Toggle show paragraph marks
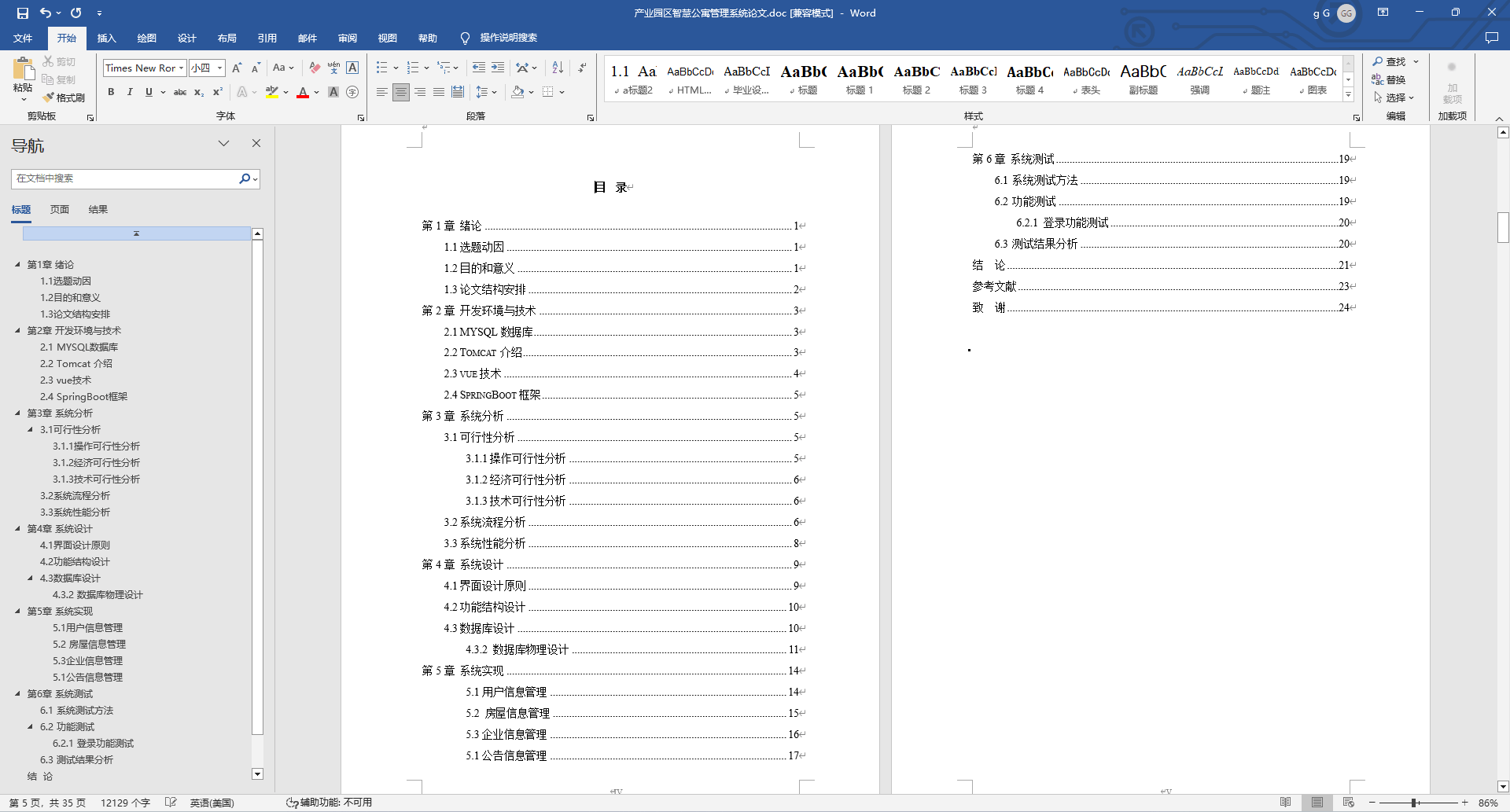Screen dimensions: 1510x812 [x=582, y=68]
